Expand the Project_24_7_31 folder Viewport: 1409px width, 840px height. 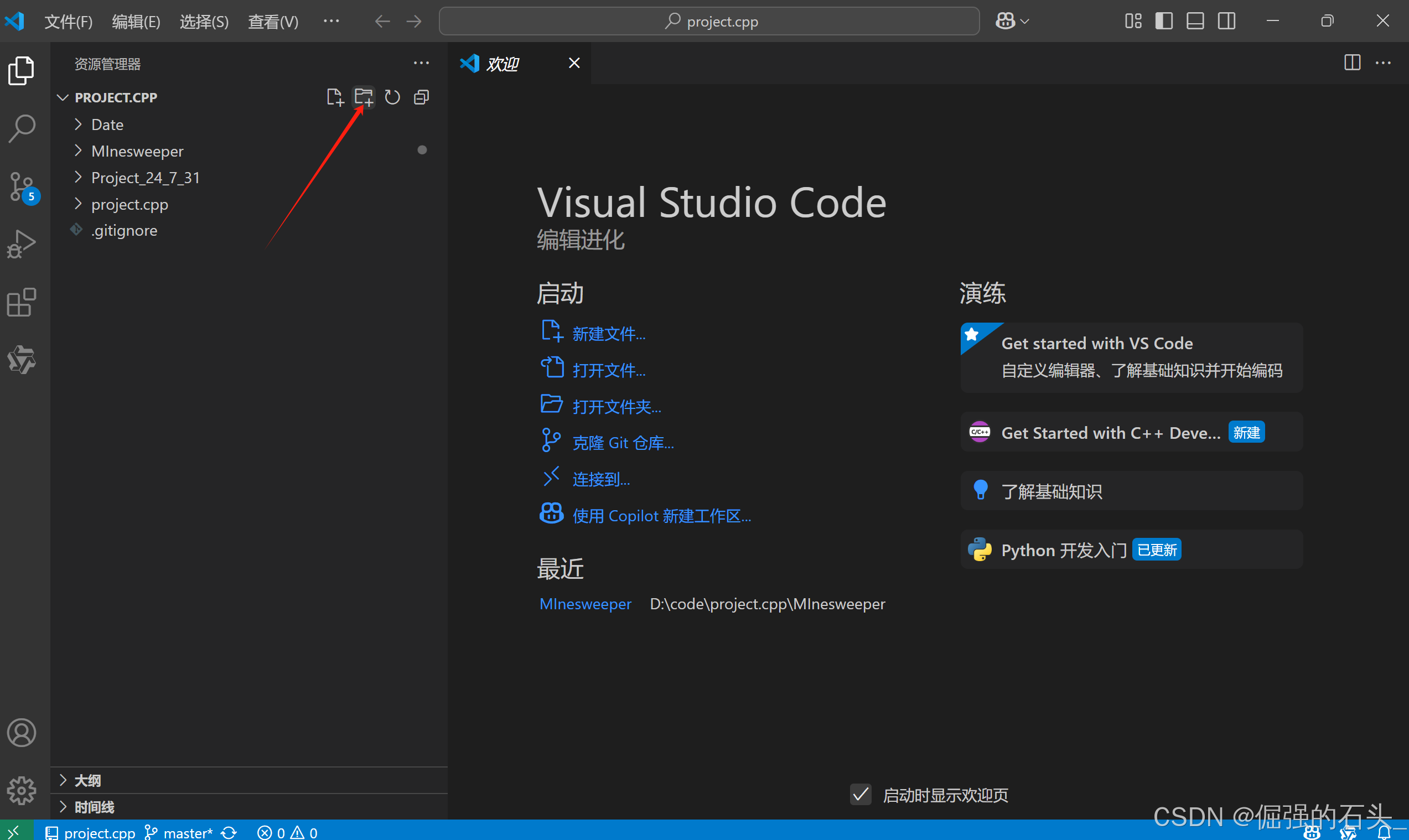click(145, 178)
